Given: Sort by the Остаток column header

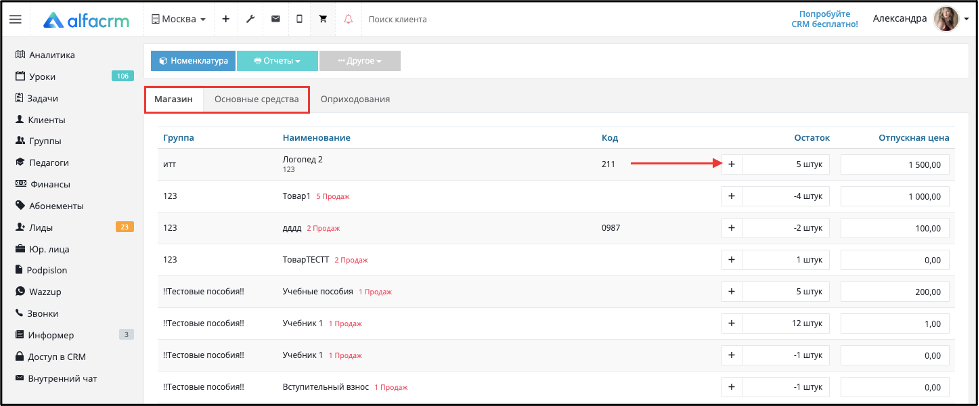Looking at the screenshot, I should click(812, 138).
